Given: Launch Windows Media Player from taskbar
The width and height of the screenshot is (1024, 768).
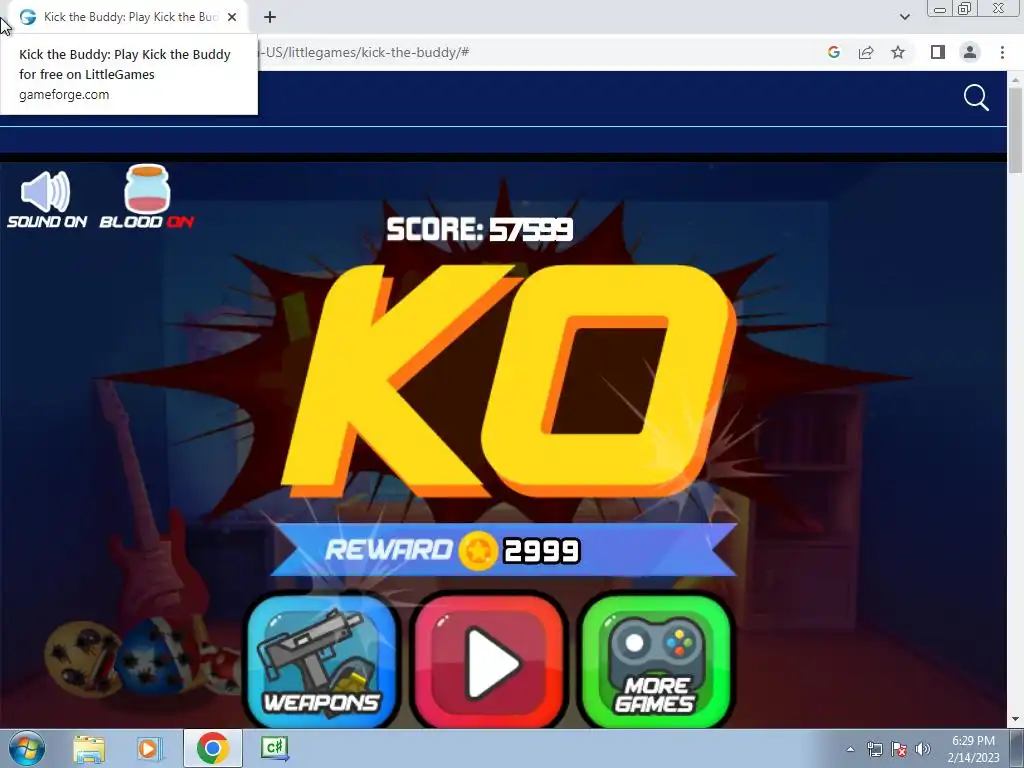Looking at the screenshot, I should pyautogui.click(x=150, y=748).
